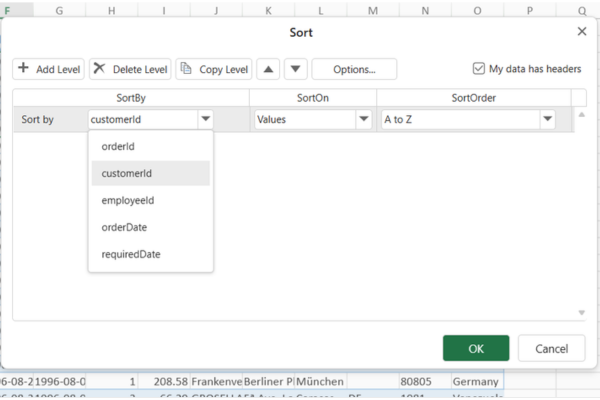
Task: Choose orderDate as the sort column
Action: (151, 227)
